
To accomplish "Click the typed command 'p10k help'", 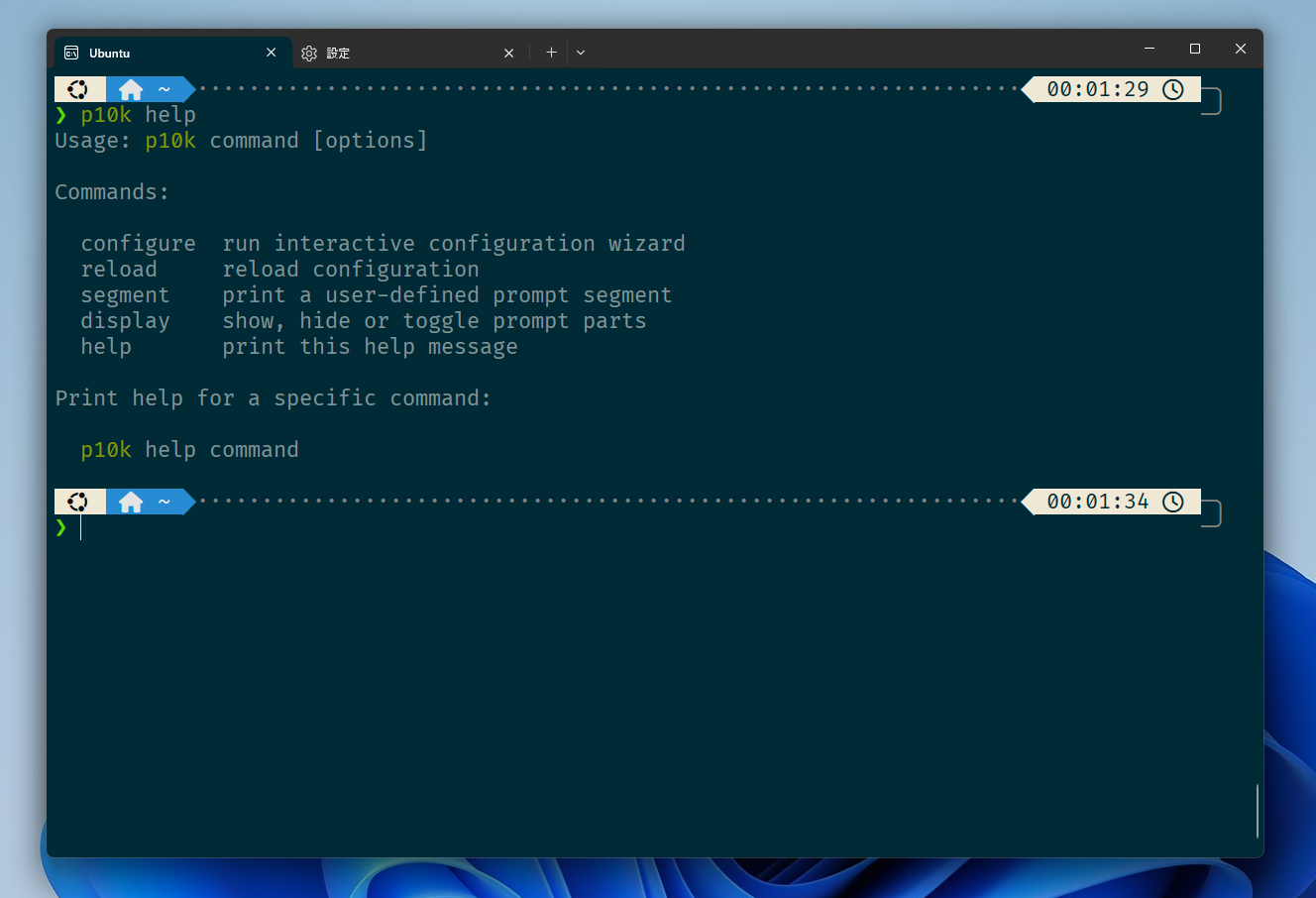I will pyautogui.click(x=139, y=115).
